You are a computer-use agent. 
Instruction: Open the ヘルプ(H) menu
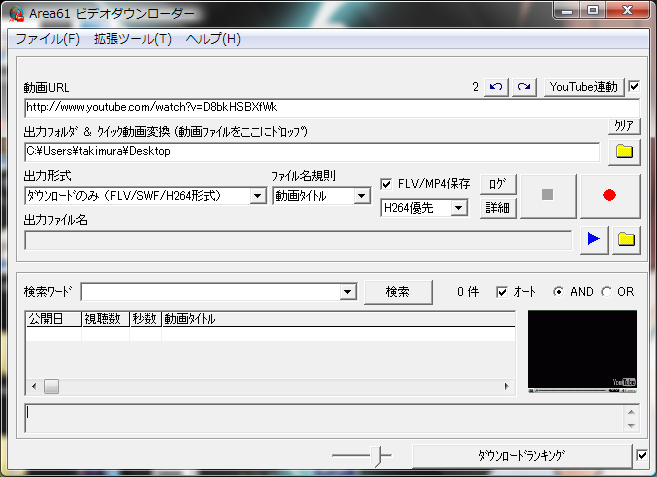213,39
